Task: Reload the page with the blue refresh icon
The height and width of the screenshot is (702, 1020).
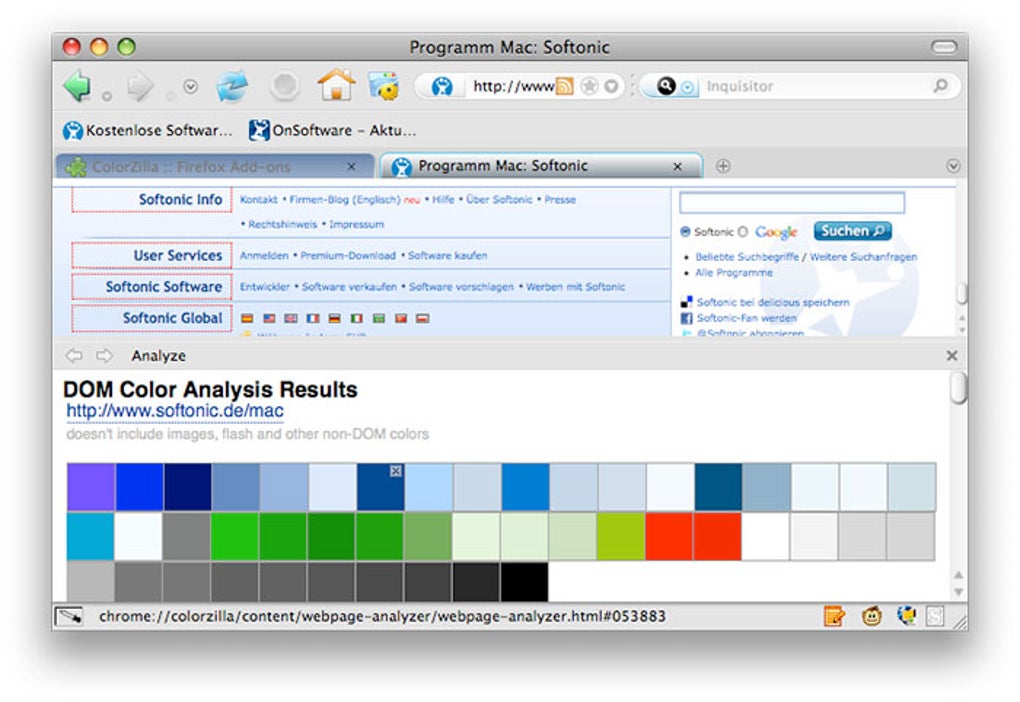Action: coord(232,86)
